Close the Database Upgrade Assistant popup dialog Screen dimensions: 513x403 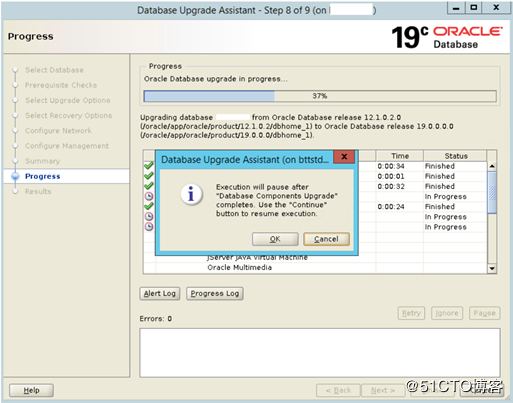pos(344,156)
